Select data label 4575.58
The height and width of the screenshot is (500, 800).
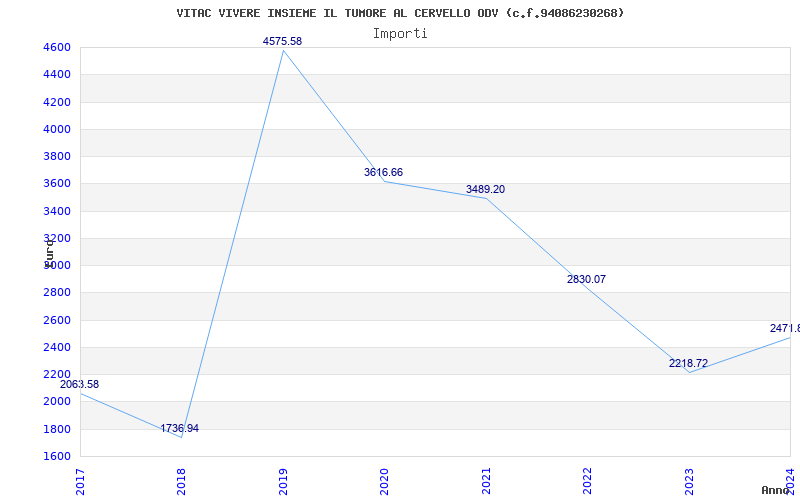(282, 41)
